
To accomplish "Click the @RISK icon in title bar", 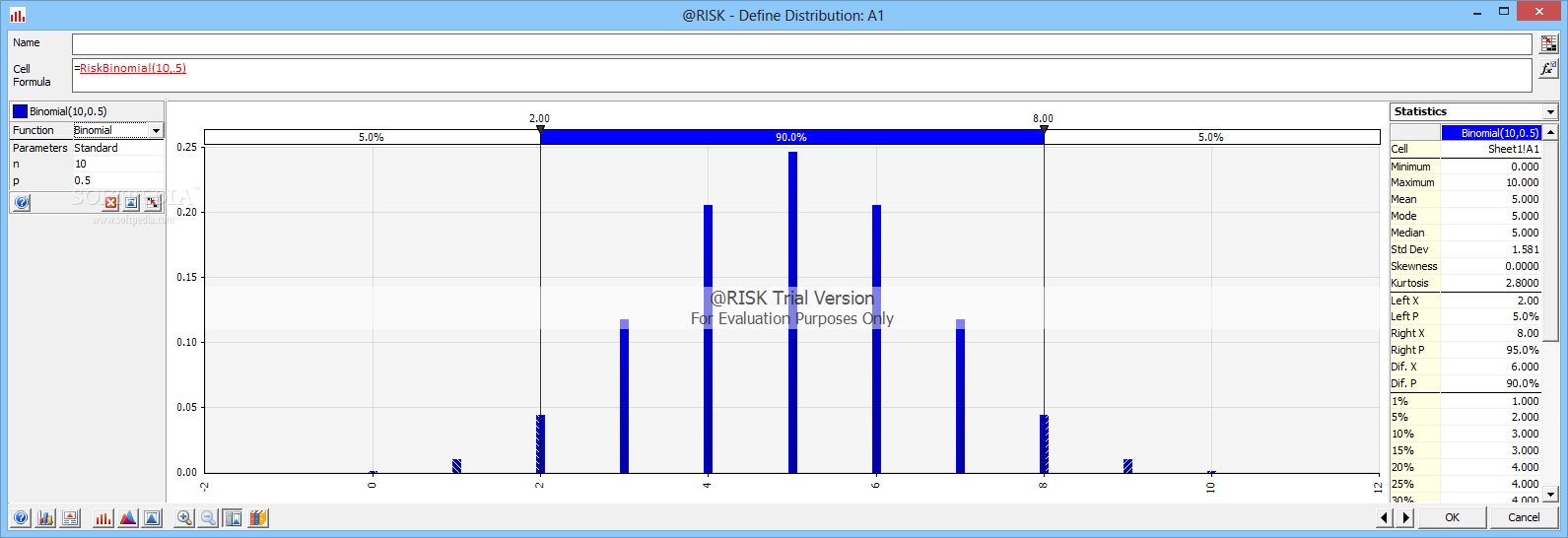I will (18, 15).
